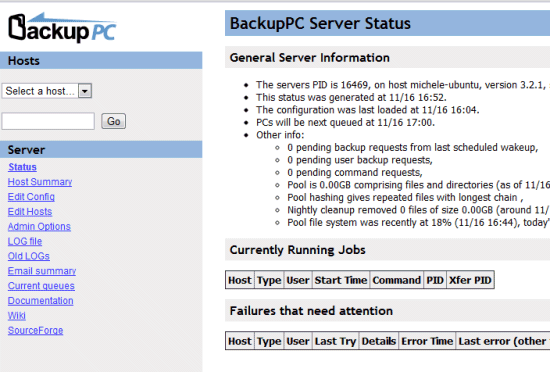This screenshot has width=550, height=372.
Task: Click '0 pending command requests' line
Action: [355, 173]
